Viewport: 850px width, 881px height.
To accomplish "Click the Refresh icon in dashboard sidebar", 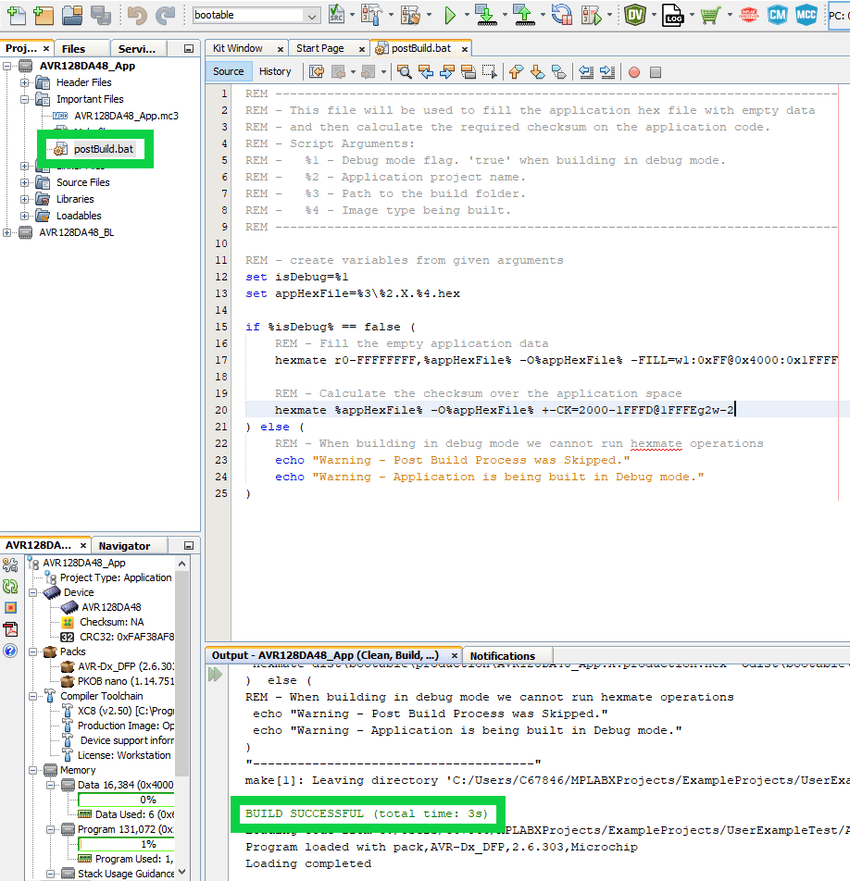I will click(11, 586).
